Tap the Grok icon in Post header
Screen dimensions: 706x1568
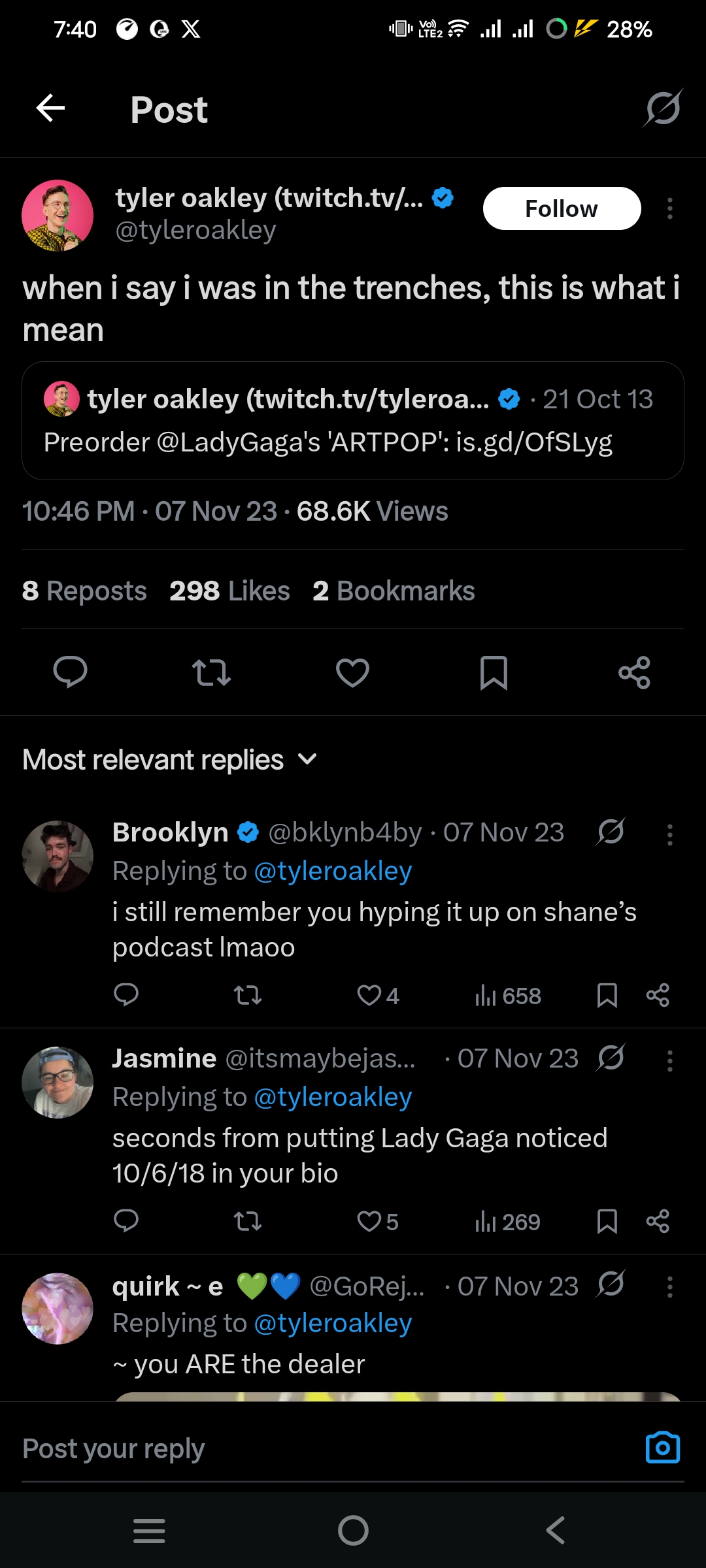(x=662, y=108)
